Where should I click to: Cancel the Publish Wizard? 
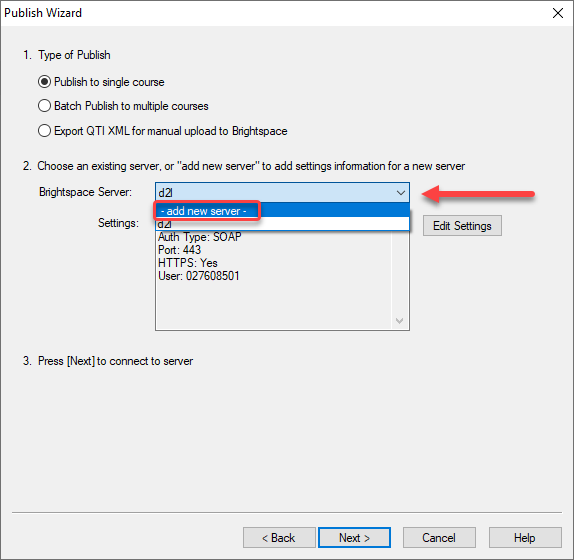click(439, 537)
